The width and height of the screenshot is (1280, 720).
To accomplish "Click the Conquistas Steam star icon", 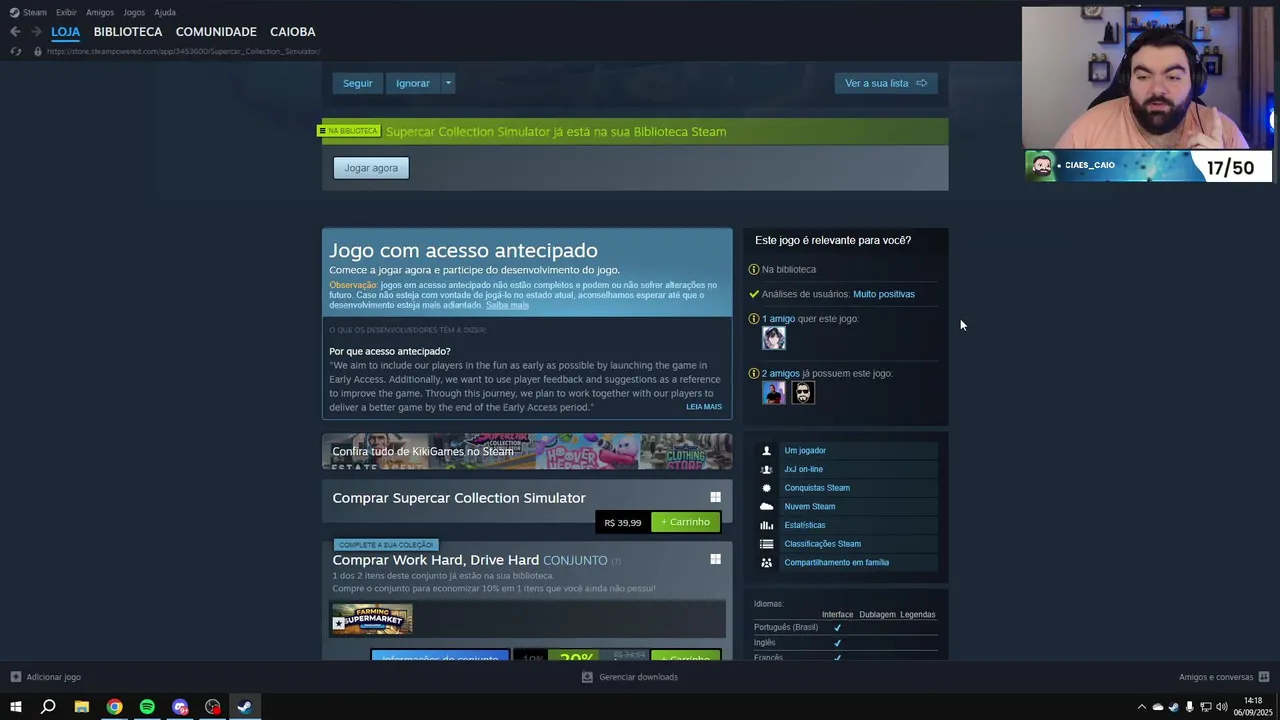I will point(766,488).
